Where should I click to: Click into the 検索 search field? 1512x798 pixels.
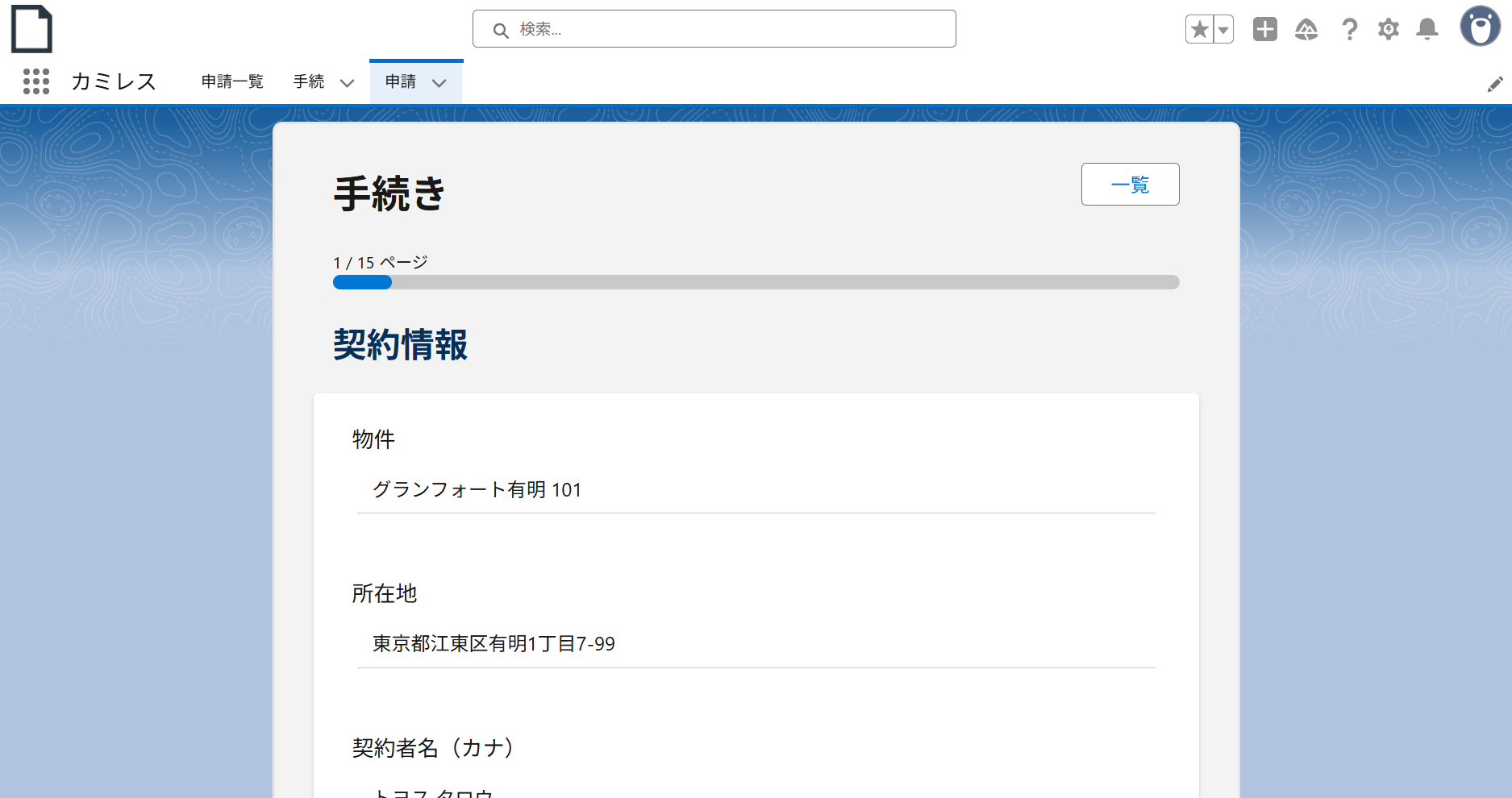[714, 29]
